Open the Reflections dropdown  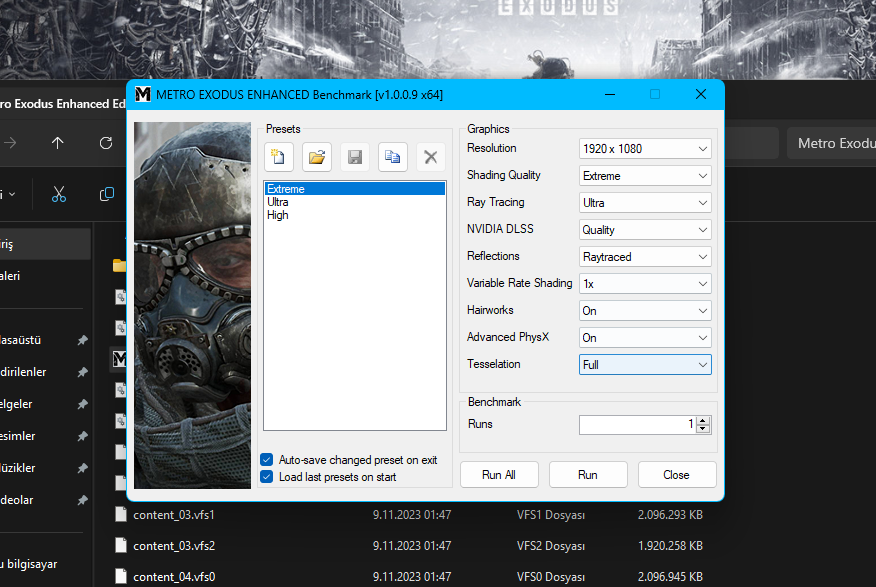click(x=645, y=257)
